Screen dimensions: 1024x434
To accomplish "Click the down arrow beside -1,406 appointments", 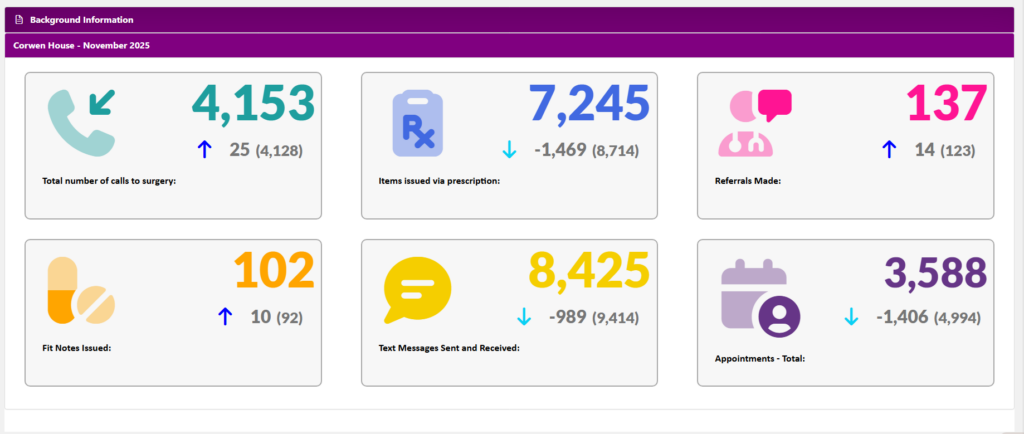I will tap(851, 317).
